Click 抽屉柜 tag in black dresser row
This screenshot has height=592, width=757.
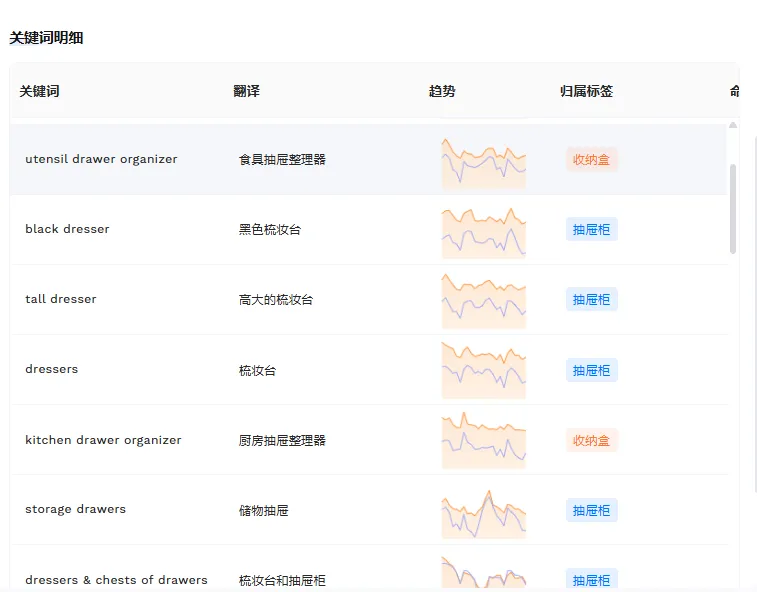click(x=591, y=229)
